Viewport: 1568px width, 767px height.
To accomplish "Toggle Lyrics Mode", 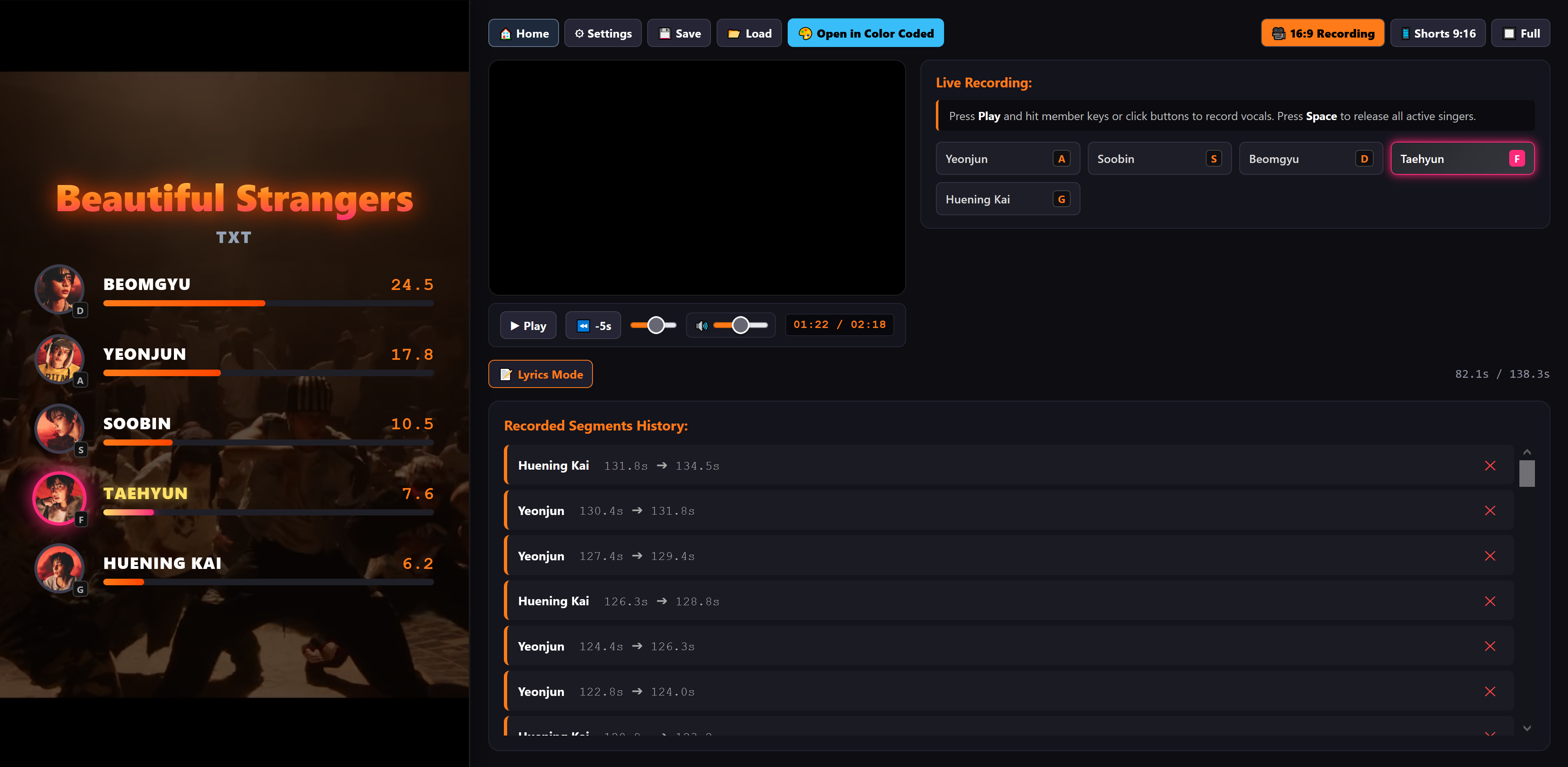I will click(x=541, y=375).
